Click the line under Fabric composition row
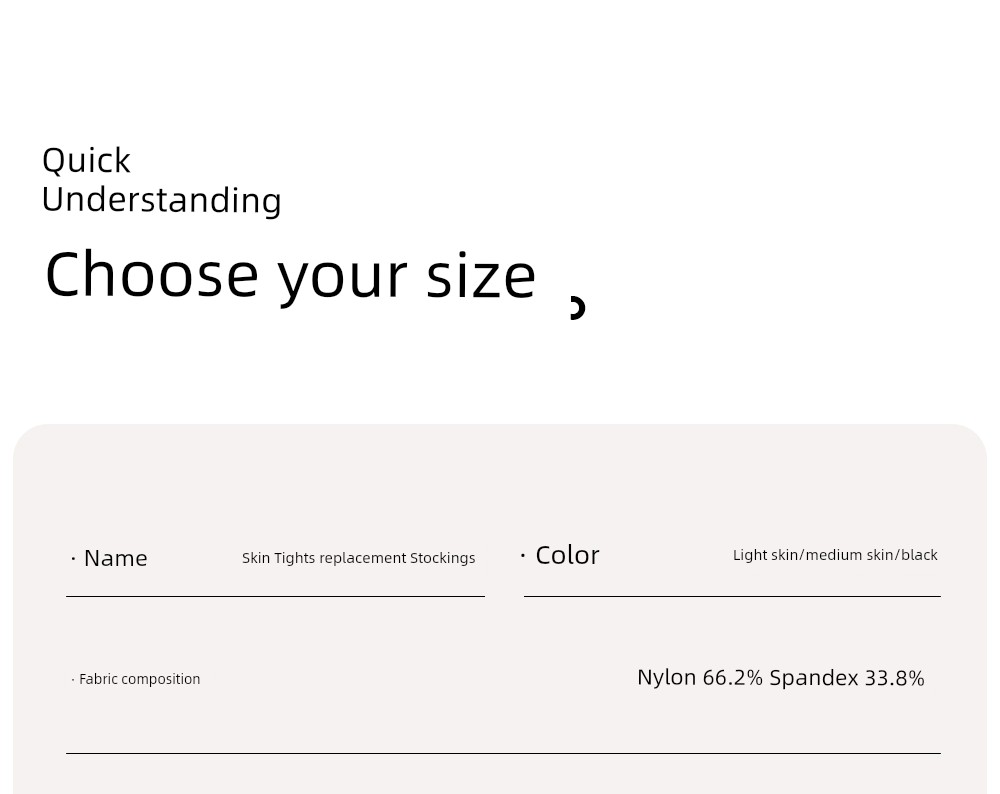Image resolution: width=1000 pixels, height=794 pixels. [x=503, y=753]
